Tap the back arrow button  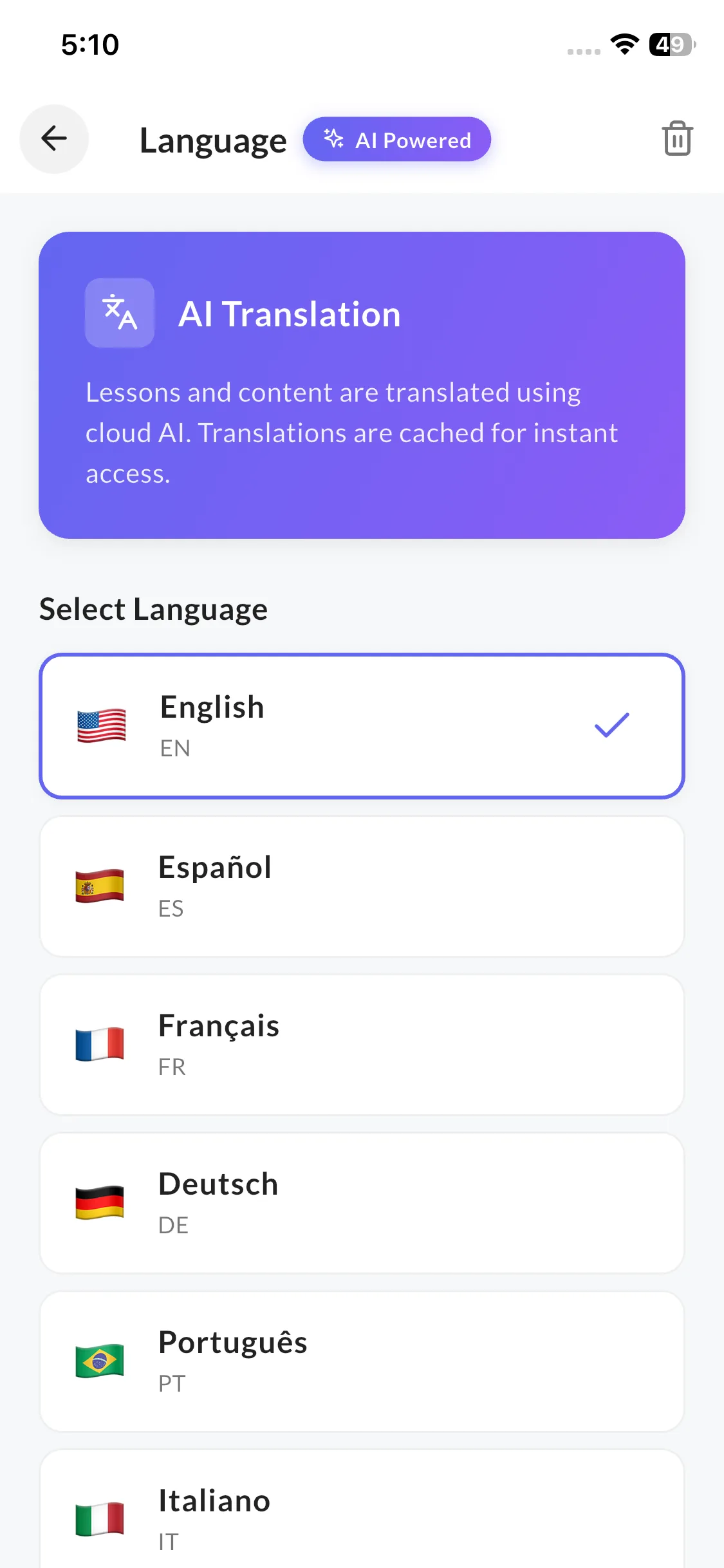click(x=54, y=138)
